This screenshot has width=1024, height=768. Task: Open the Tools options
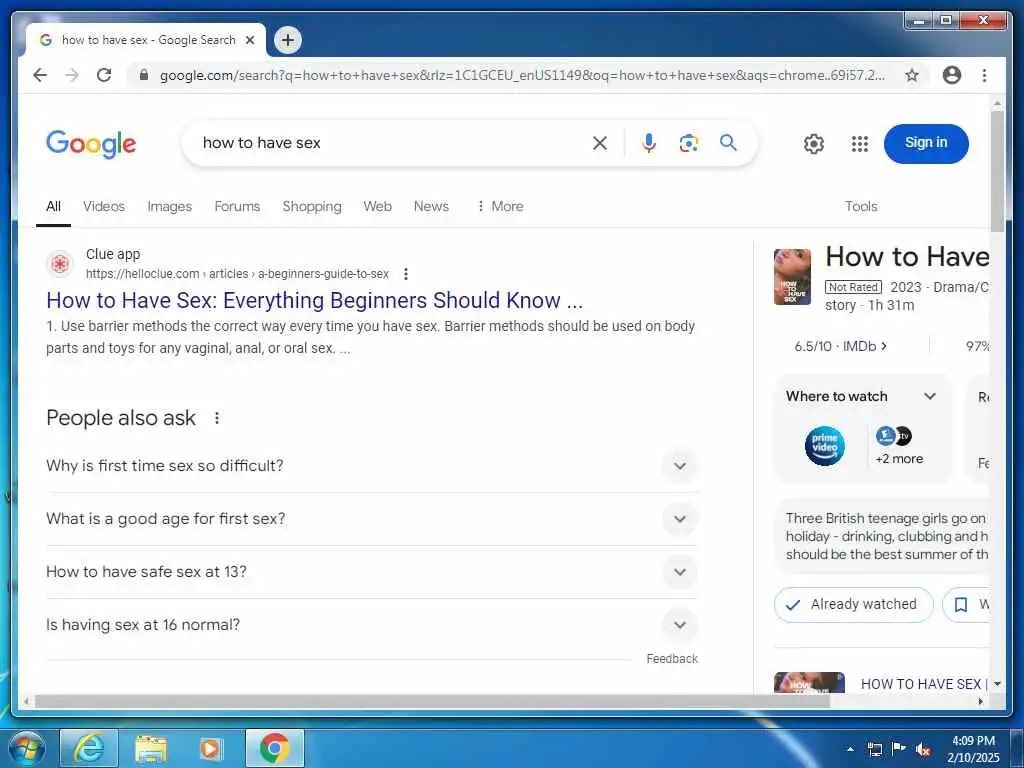point(861,206)
